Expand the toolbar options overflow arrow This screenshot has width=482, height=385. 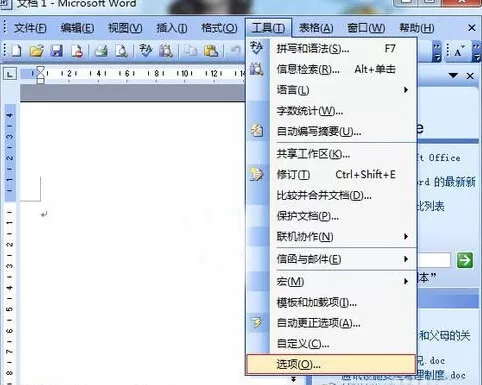point(437,52)
